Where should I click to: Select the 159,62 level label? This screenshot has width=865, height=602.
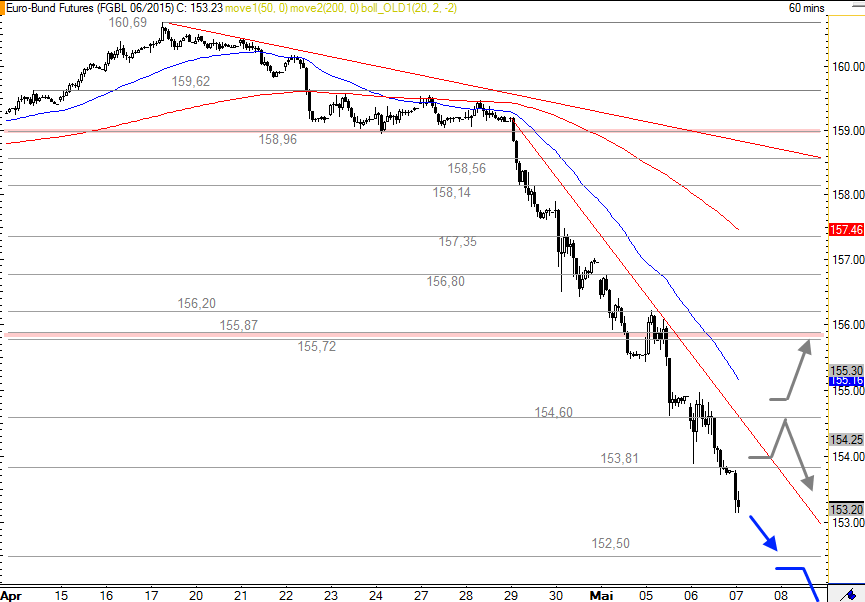coord(191,81)
